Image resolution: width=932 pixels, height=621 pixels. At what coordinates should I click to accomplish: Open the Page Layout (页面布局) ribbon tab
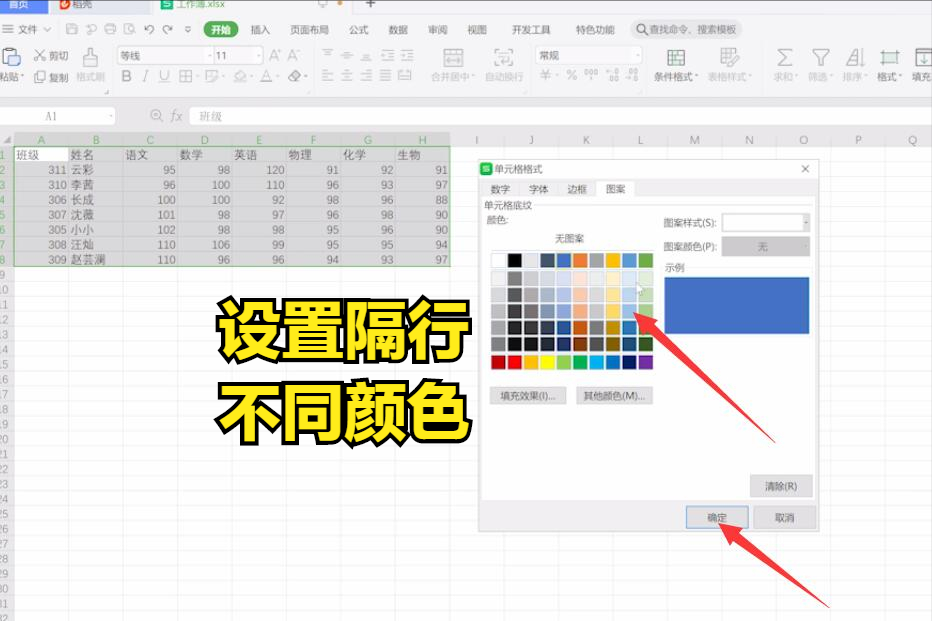pyautogui.click(x=309, y=30)
